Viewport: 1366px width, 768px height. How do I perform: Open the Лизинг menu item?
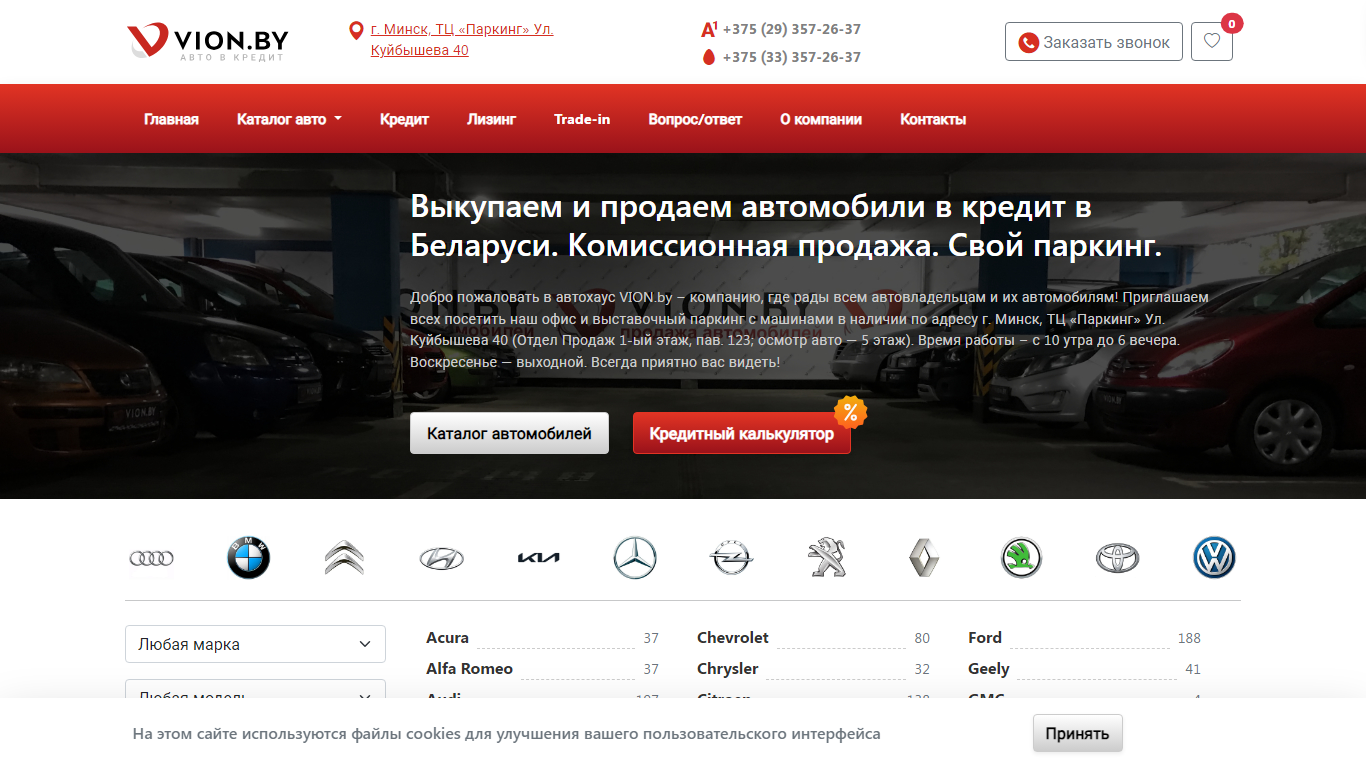coord(491,119)
